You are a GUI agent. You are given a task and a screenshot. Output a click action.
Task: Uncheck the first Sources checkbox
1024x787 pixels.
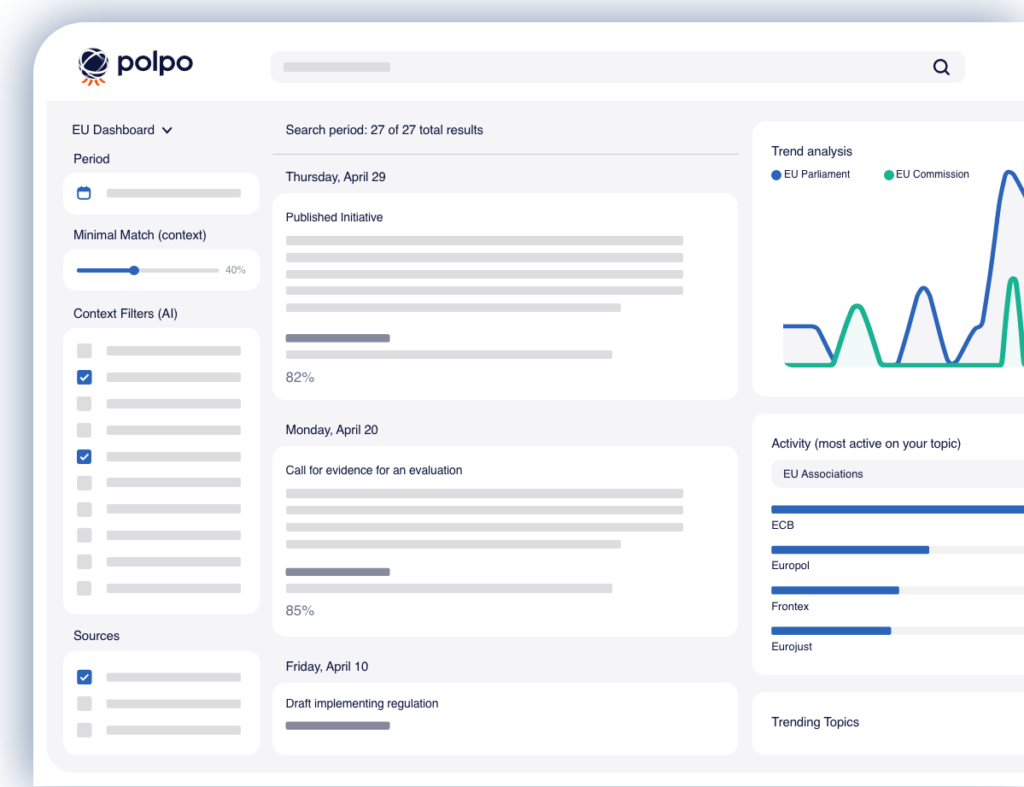pos(84,677)
